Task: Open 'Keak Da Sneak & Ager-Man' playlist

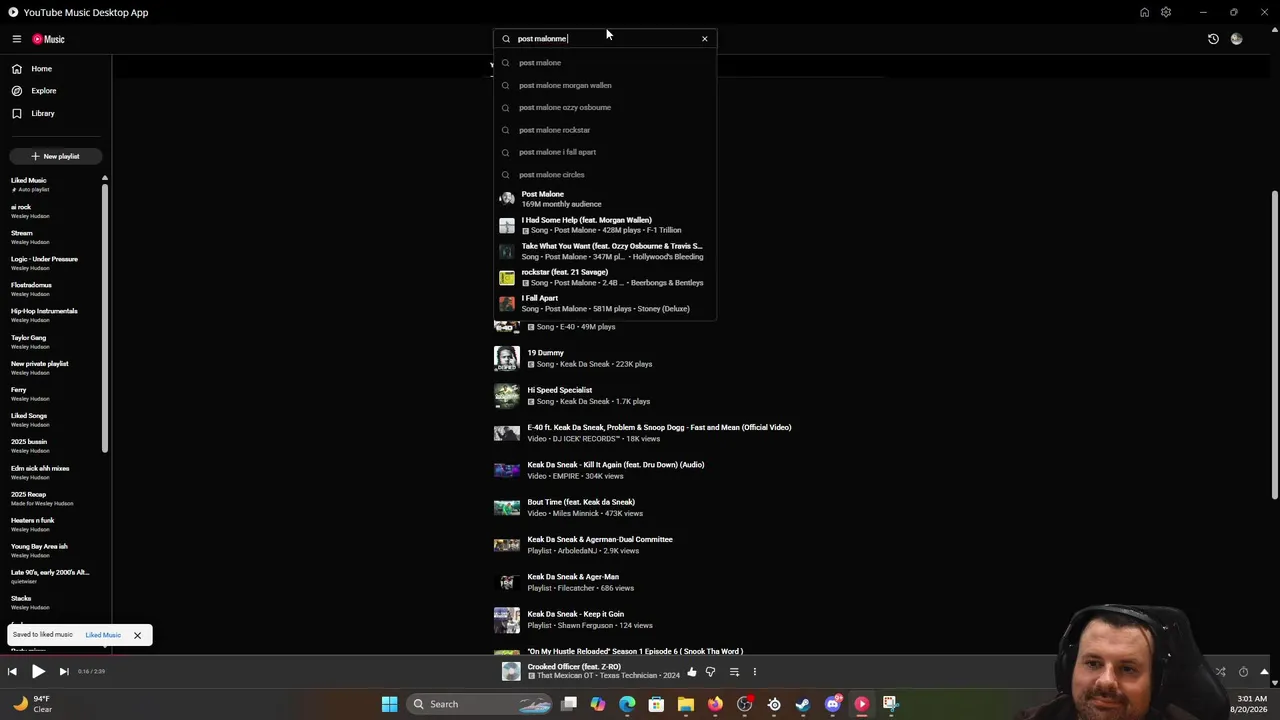Action: coord(573,577)
